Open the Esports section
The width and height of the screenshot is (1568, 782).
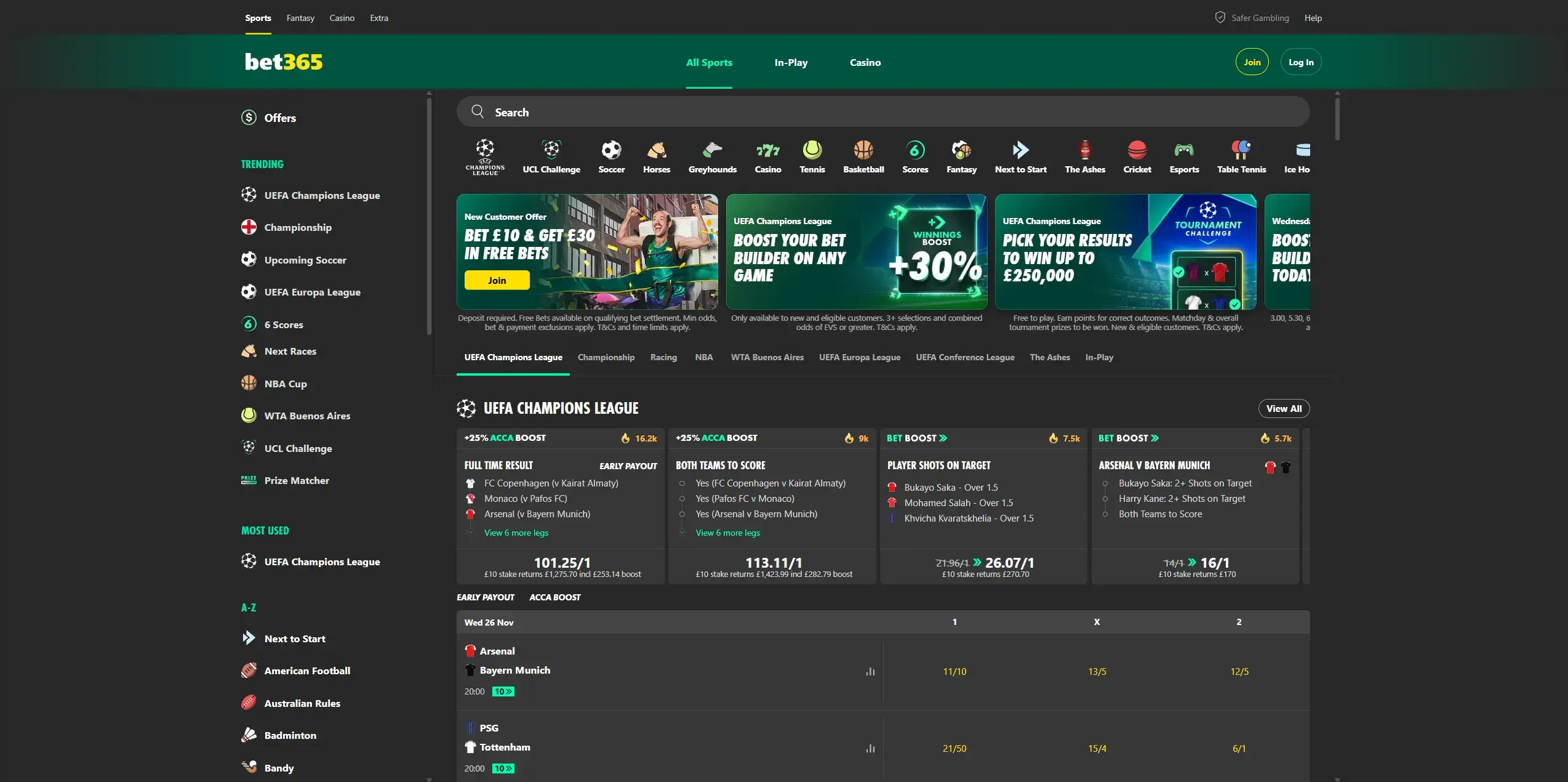point(1183,155)
